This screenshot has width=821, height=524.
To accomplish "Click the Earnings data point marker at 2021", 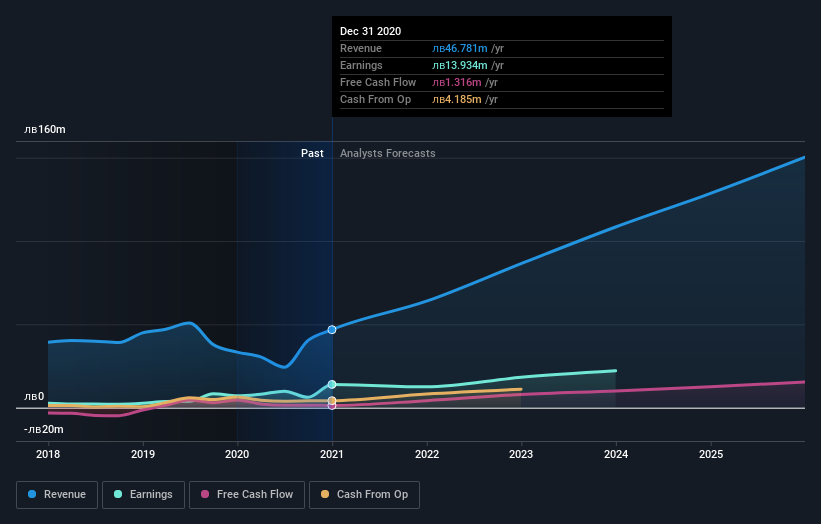I will click(x=332, y=384).
